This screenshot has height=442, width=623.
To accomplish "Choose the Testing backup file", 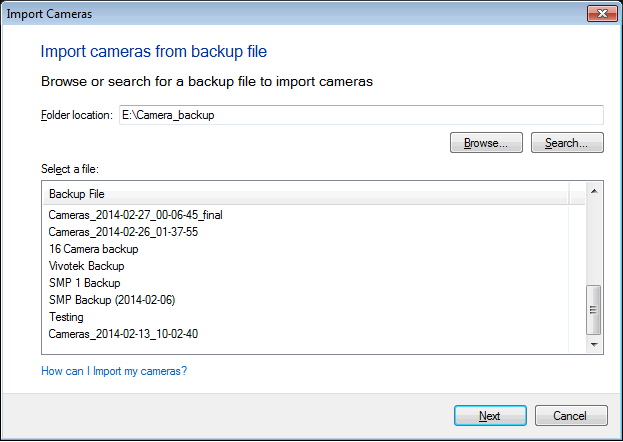I will (x=66, y=317).
